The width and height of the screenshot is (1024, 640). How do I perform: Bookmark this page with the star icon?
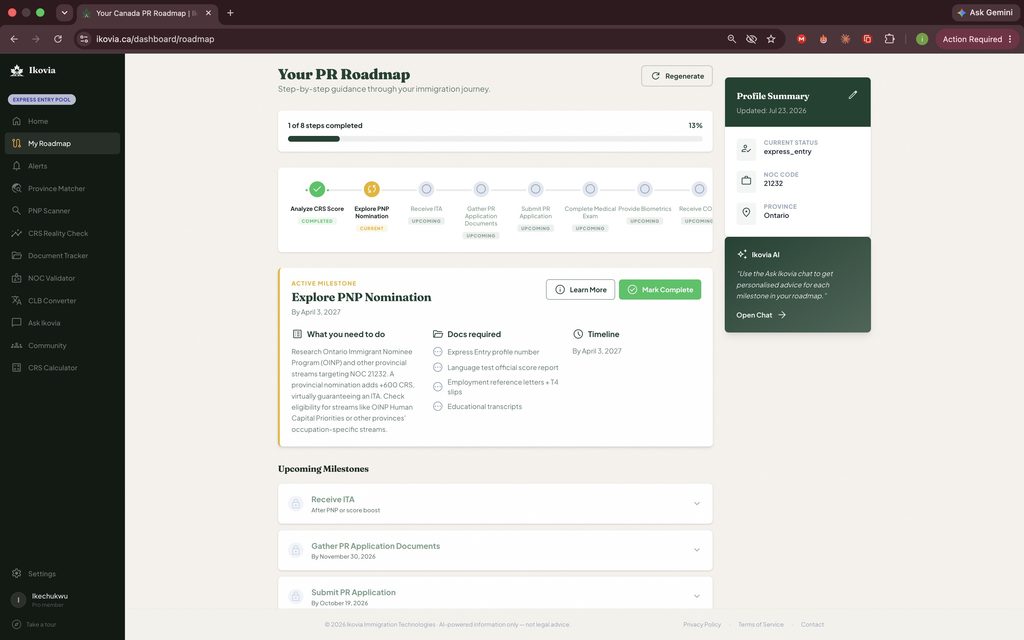771,39
